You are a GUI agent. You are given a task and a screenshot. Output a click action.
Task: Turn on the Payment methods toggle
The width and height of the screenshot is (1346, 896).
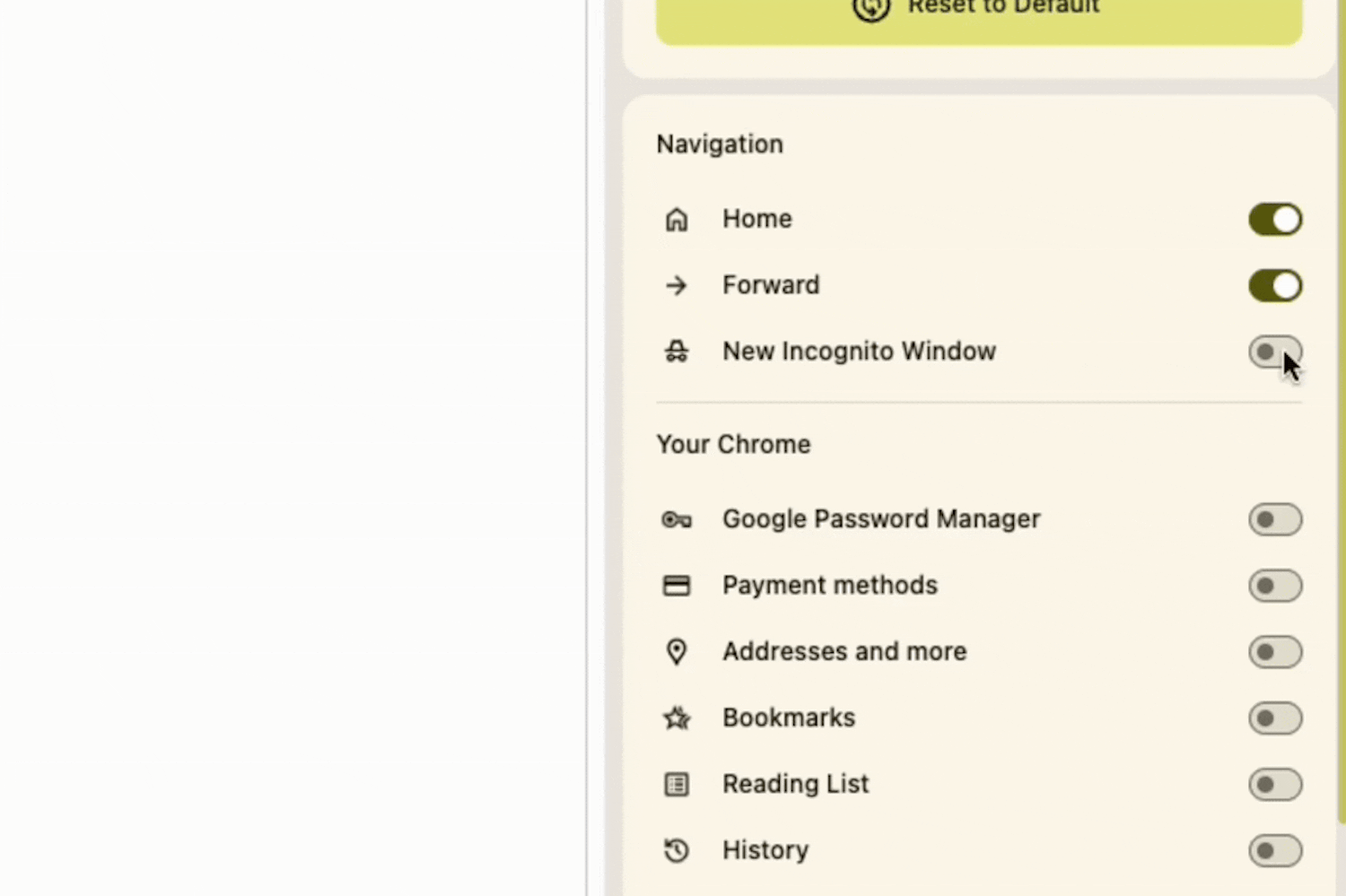[x=1274, y=586]
